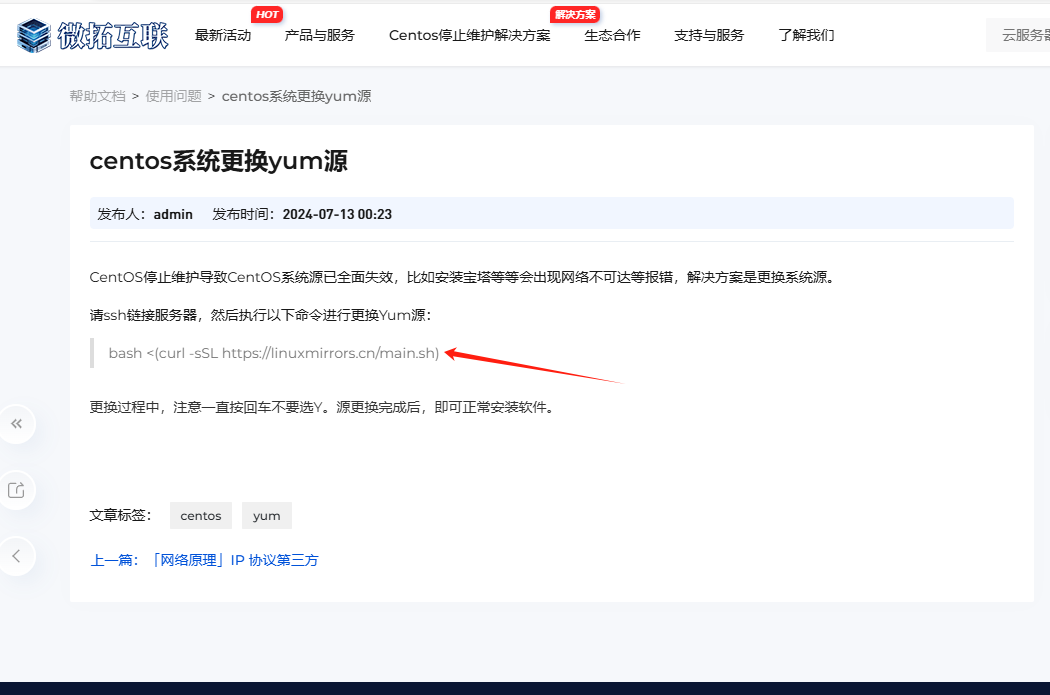Go to 使用问题 in the breadcrumb
The height and width of the screenshot is (695, 1050).
coord(173,96)
